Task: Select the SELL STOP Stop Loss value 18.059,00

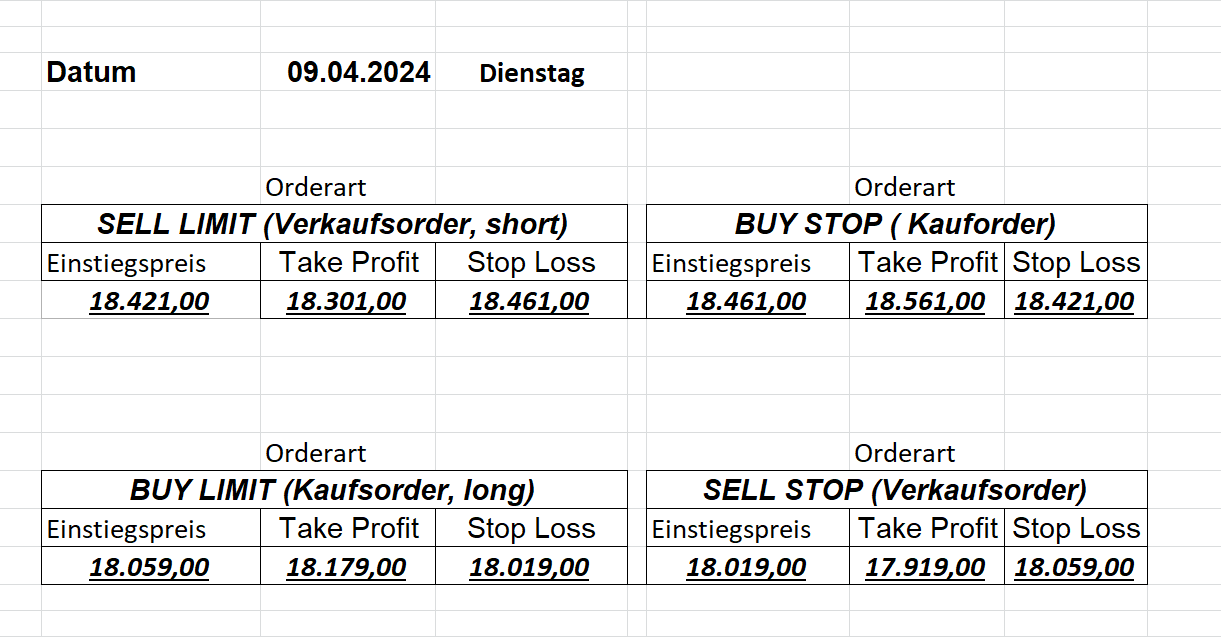Action: [x=1074, y=567]
